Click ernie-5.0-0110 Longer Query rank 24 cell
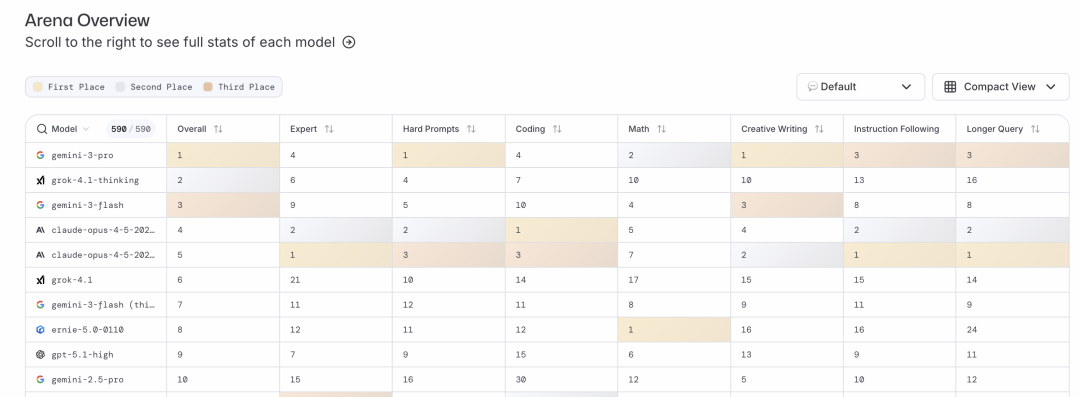Screen dimensions: 1080x397 click(x=1012, y=329)
